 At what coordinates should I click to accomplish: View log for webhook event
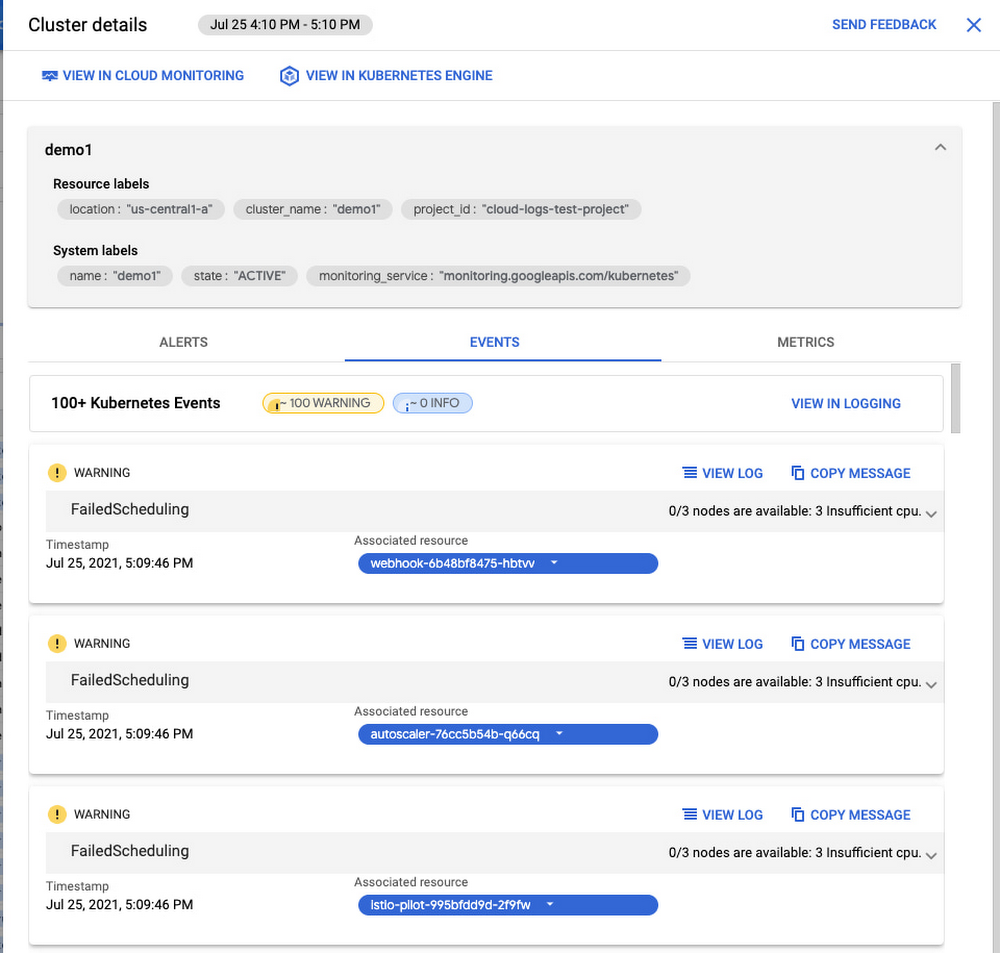[x=723, y=473]
